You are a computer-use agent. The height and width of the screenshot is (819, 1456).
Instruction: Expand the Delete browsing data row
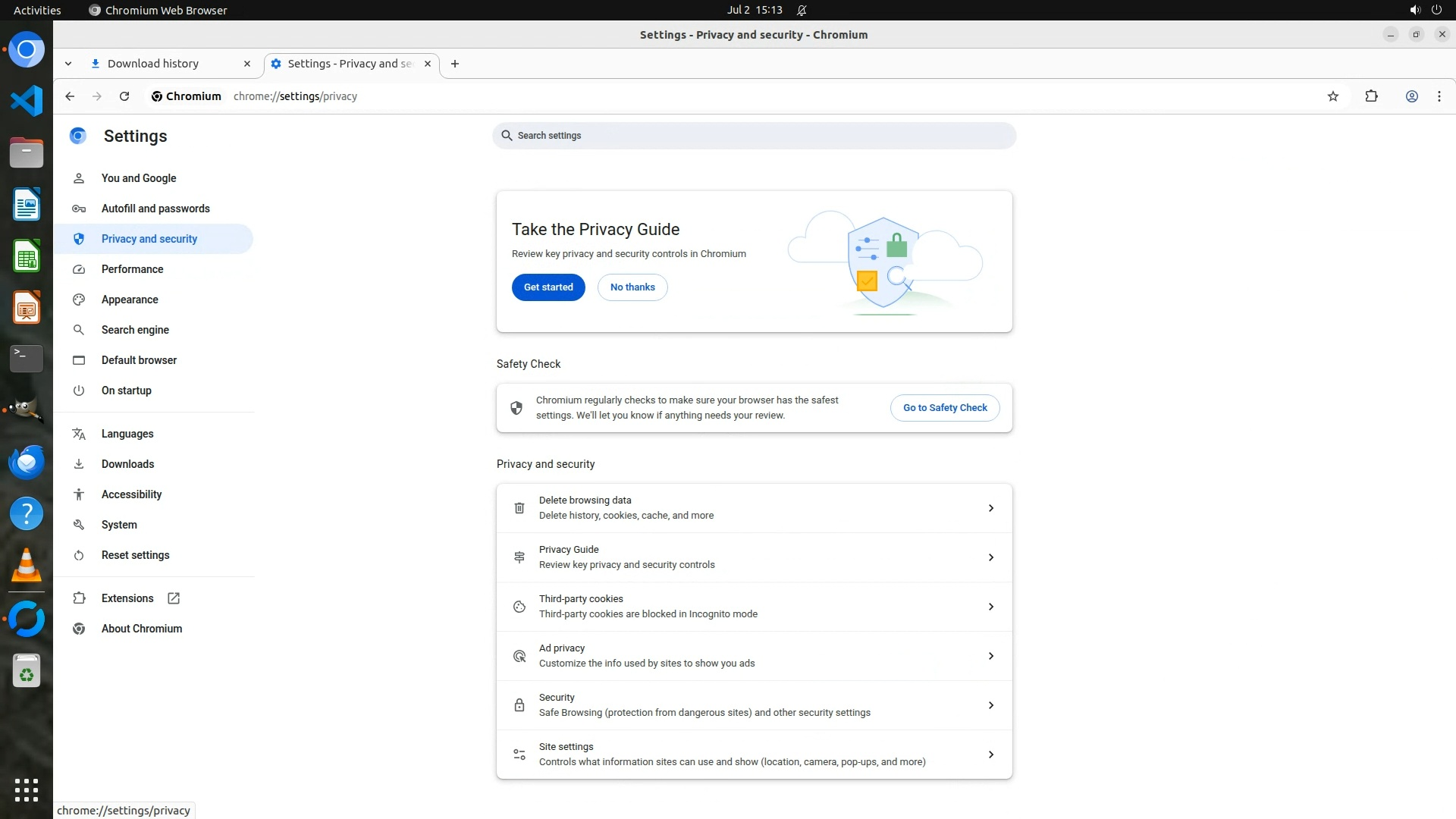(990, 508)
